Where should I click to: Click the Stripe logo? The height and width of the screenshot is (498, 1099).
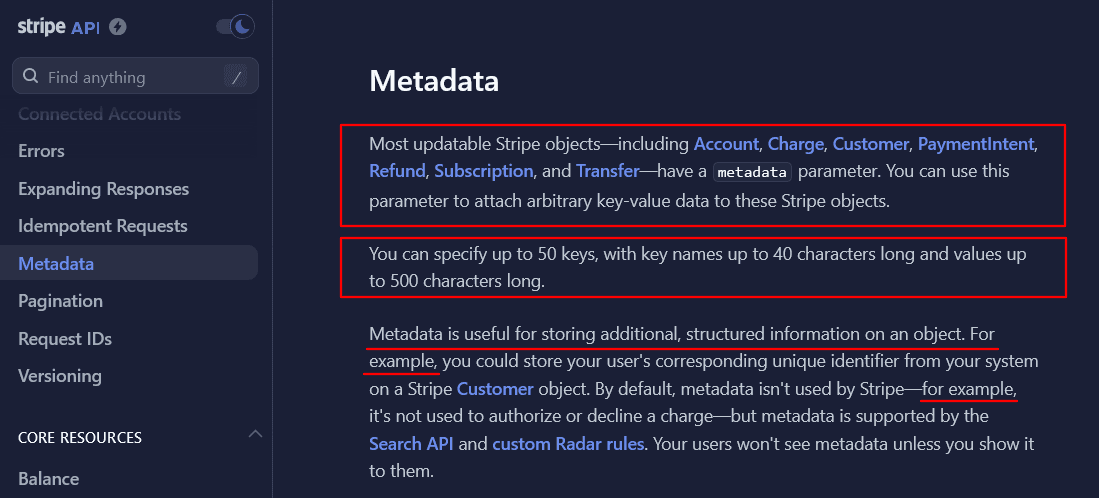[42, 26]
